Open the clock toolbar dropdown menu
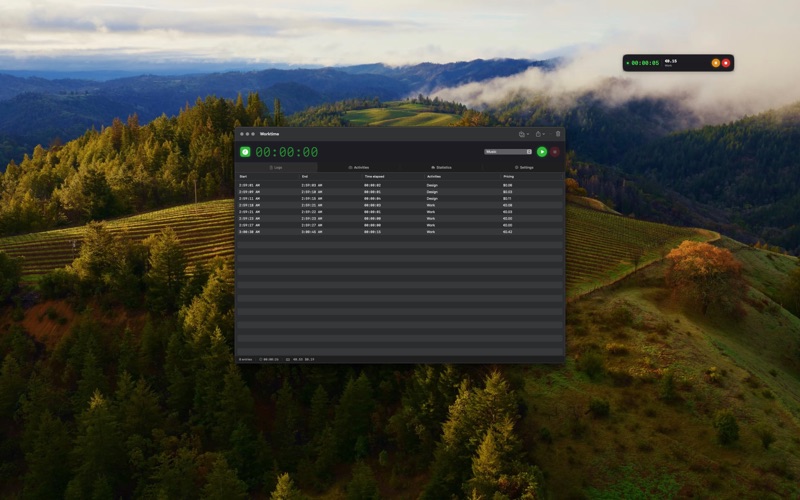 pyautogui.click(x=523, y=134)
